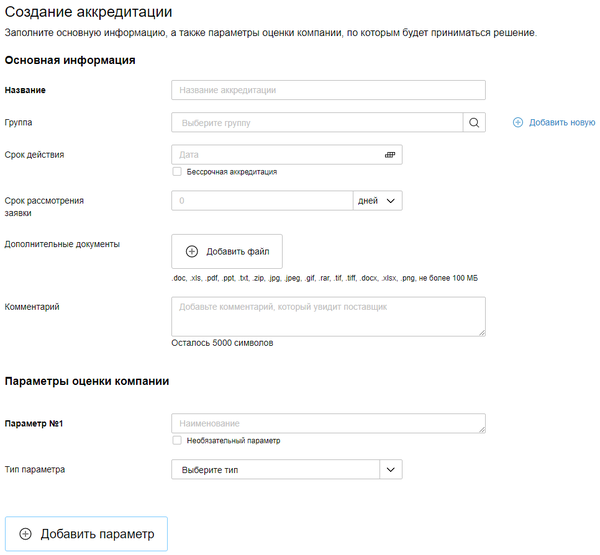Focus the Срок рассмотрения заявки number field

pyautogui.click(x=262, y=201)
